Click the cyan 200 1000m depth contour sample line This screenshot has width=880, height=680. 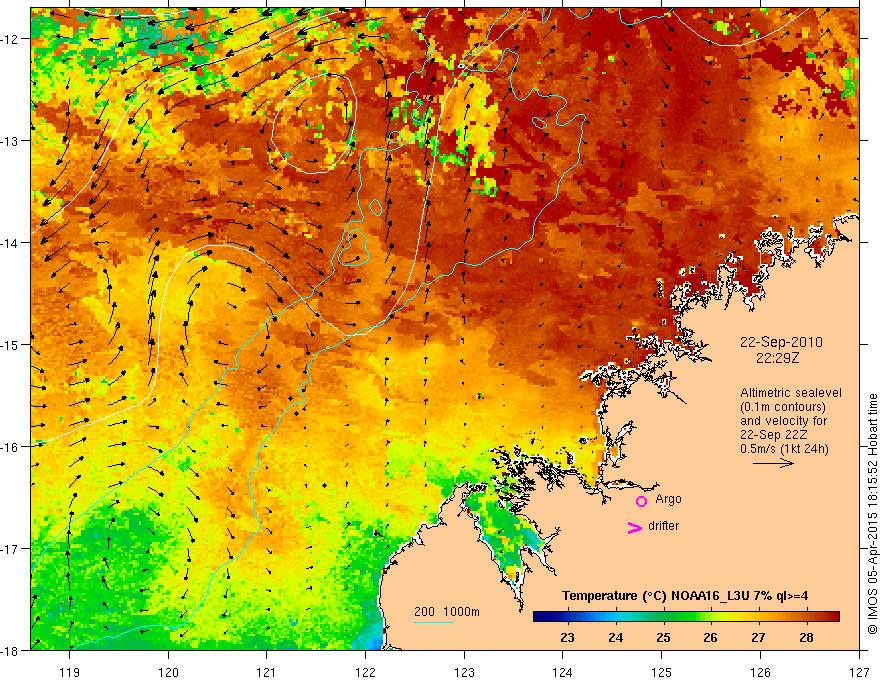433,622
